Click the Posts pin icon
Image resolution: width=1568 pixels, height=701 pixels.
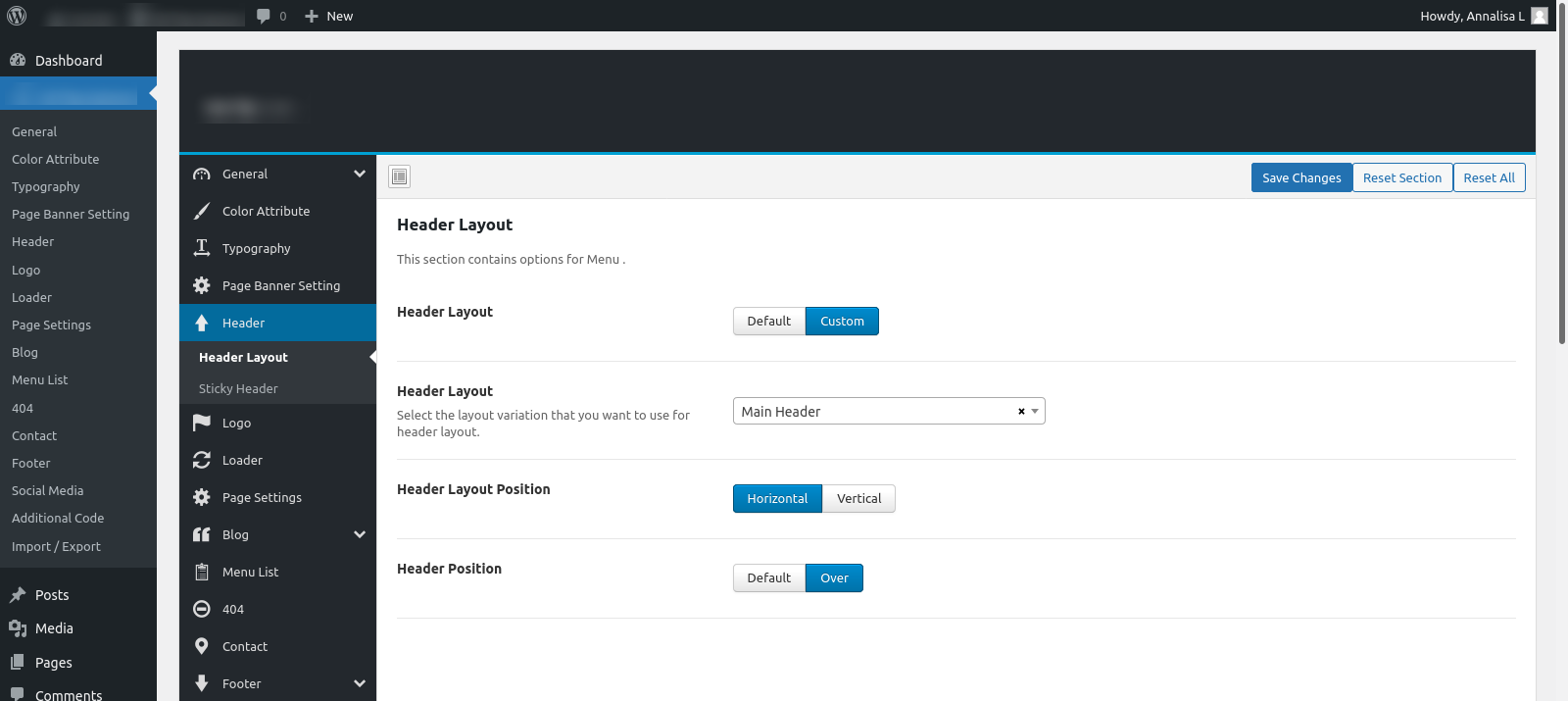[x=18, y=595]
